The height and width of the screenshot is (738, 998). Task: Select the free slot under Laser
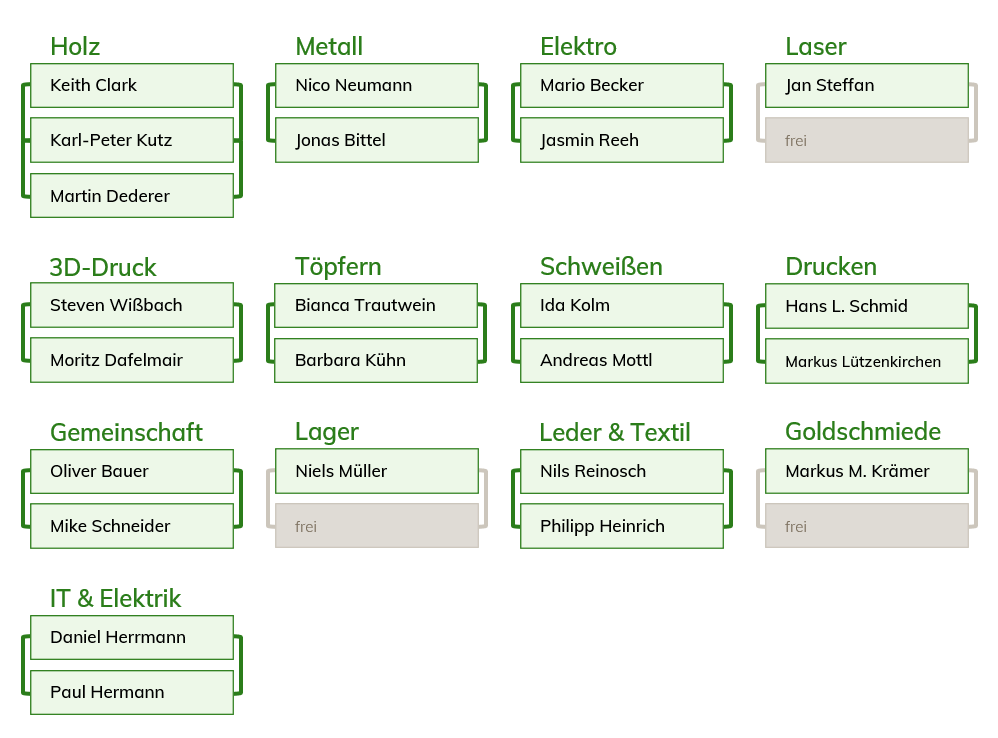pos(867,140)
